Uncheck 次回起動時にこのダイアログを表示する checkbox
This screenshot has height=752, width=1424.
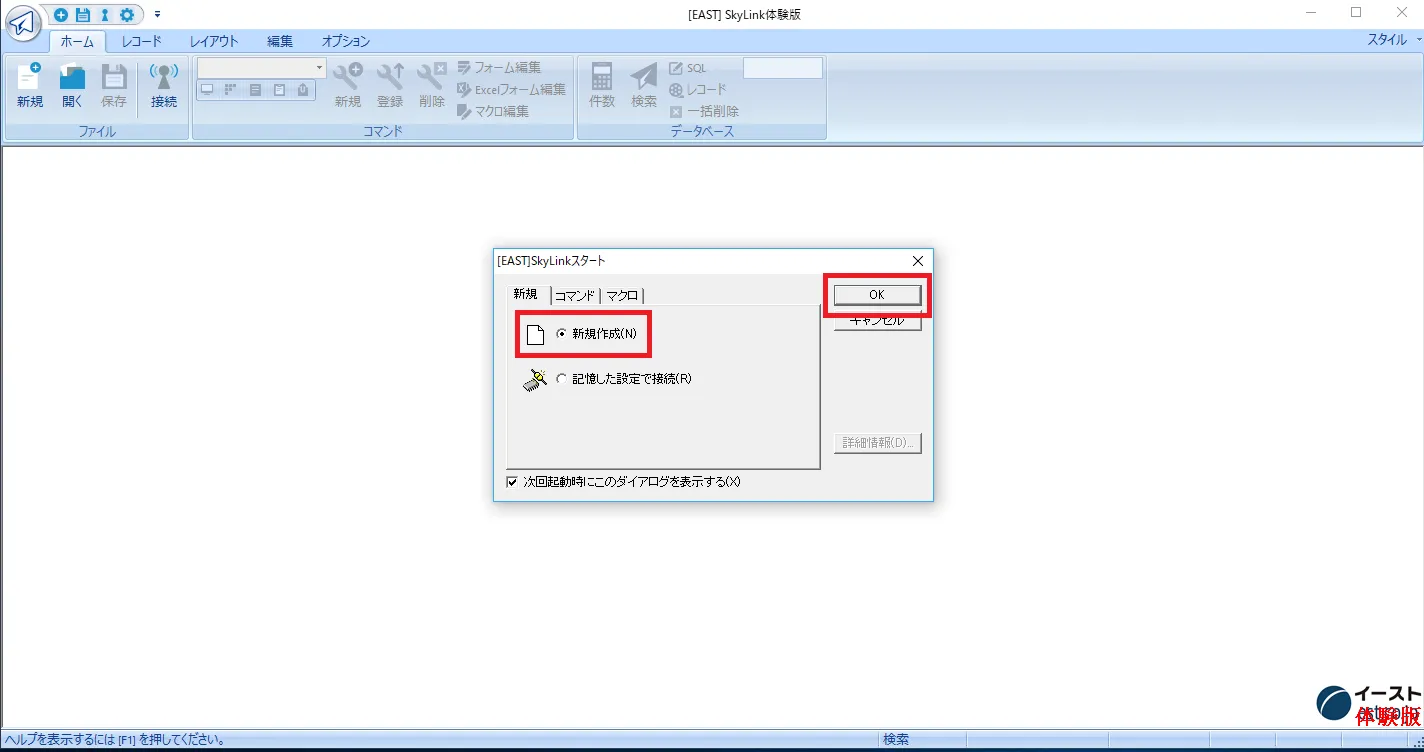[x=513, y=482]
